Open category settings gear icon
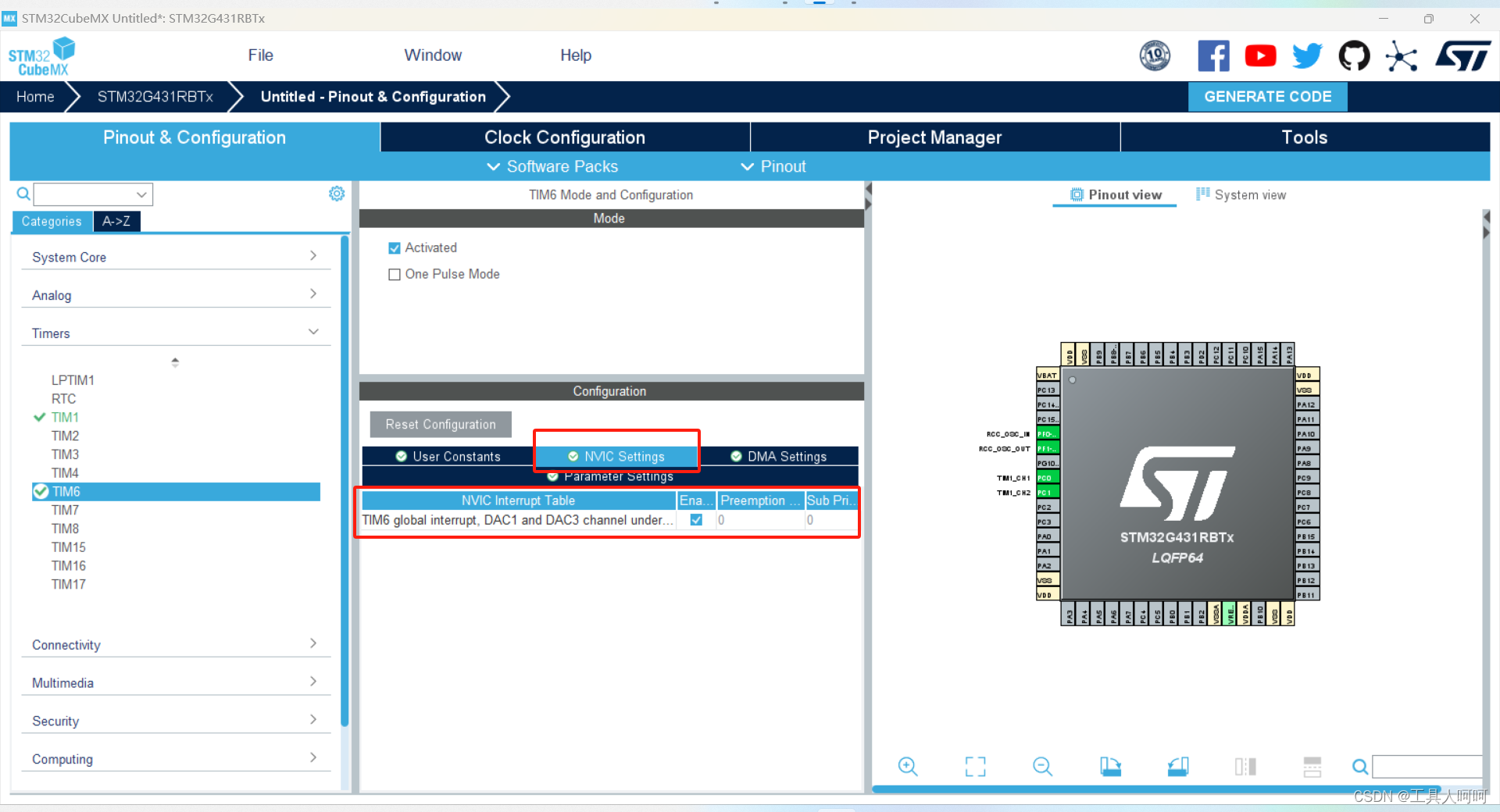Image resolution: width=1500 pixels, height=812 pixels. [337, 194]
